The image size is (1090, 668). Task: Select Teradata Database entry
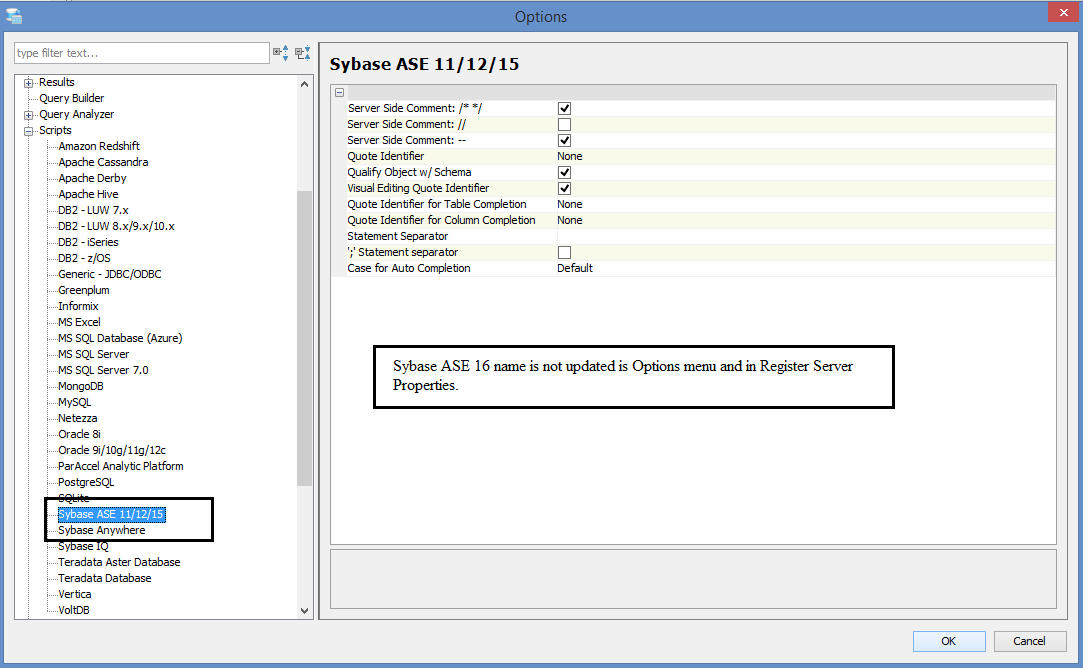104,578
